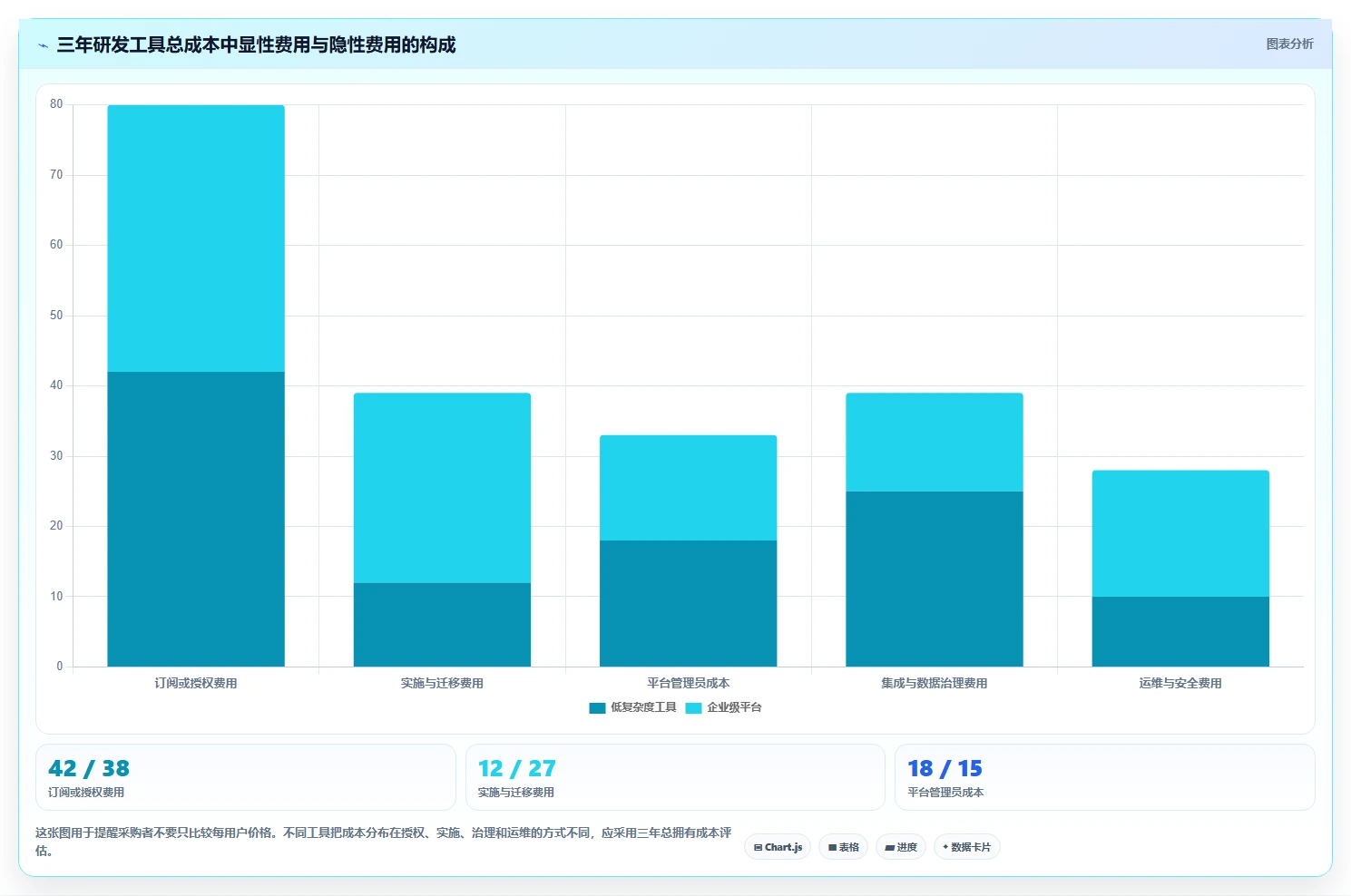Click the 实施与迁移费用 light cyan bar segment
The width and height of the screenshot is (1351, 896).
(442, 488)
